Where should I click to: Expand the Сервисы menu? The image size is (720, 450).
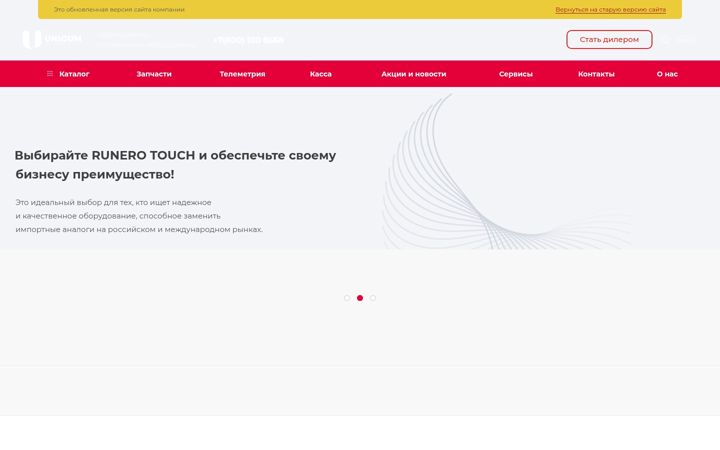[x=516, y=74]
